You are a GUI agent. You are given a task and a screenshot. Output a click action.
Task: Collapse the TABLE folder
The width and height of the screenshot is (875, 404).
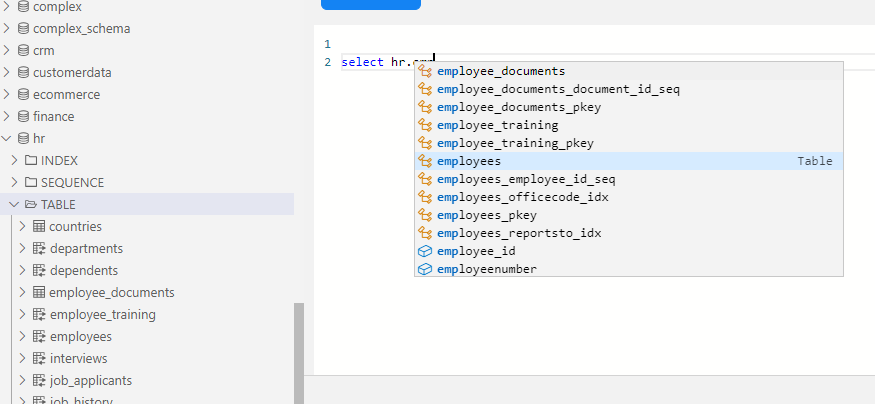[x=15, y=204]
